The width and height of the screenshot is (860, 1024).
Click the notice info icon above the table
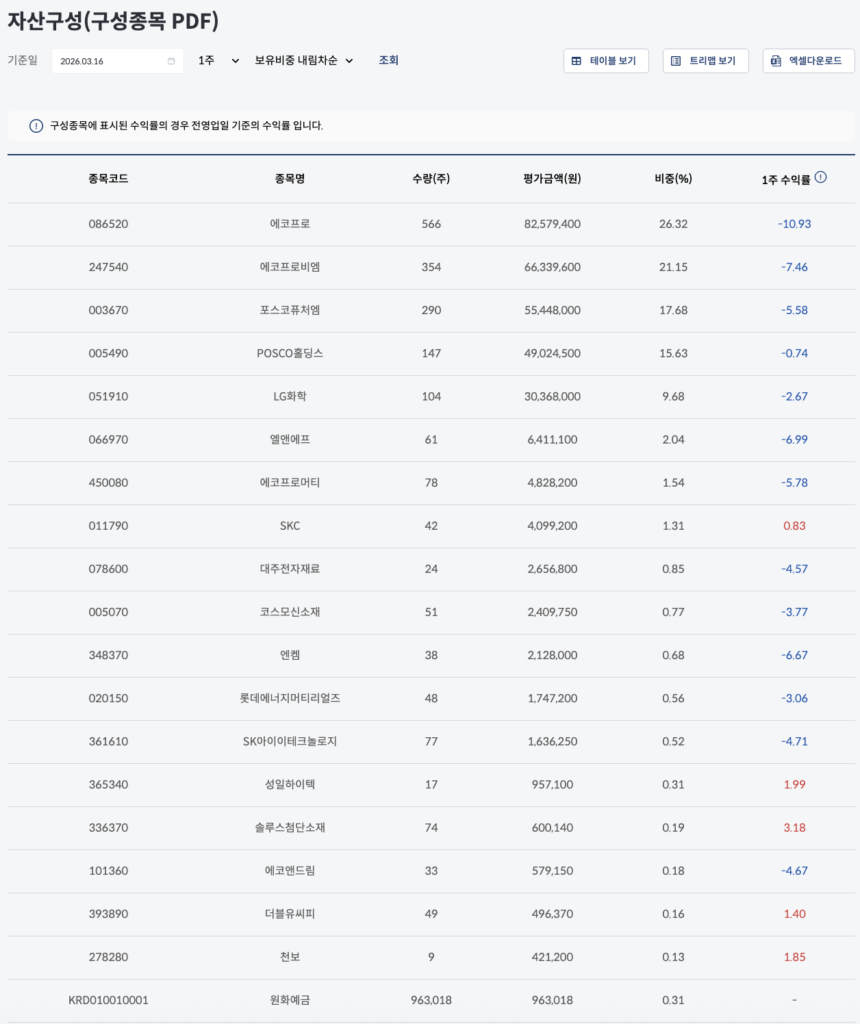point(36,126)
